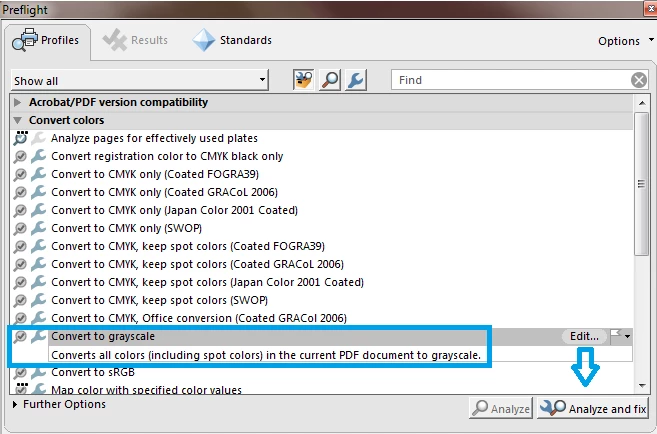Select Convert to CMYK only (SWOP)
This screenshot has width=657, height=434.
coord(127,228)
